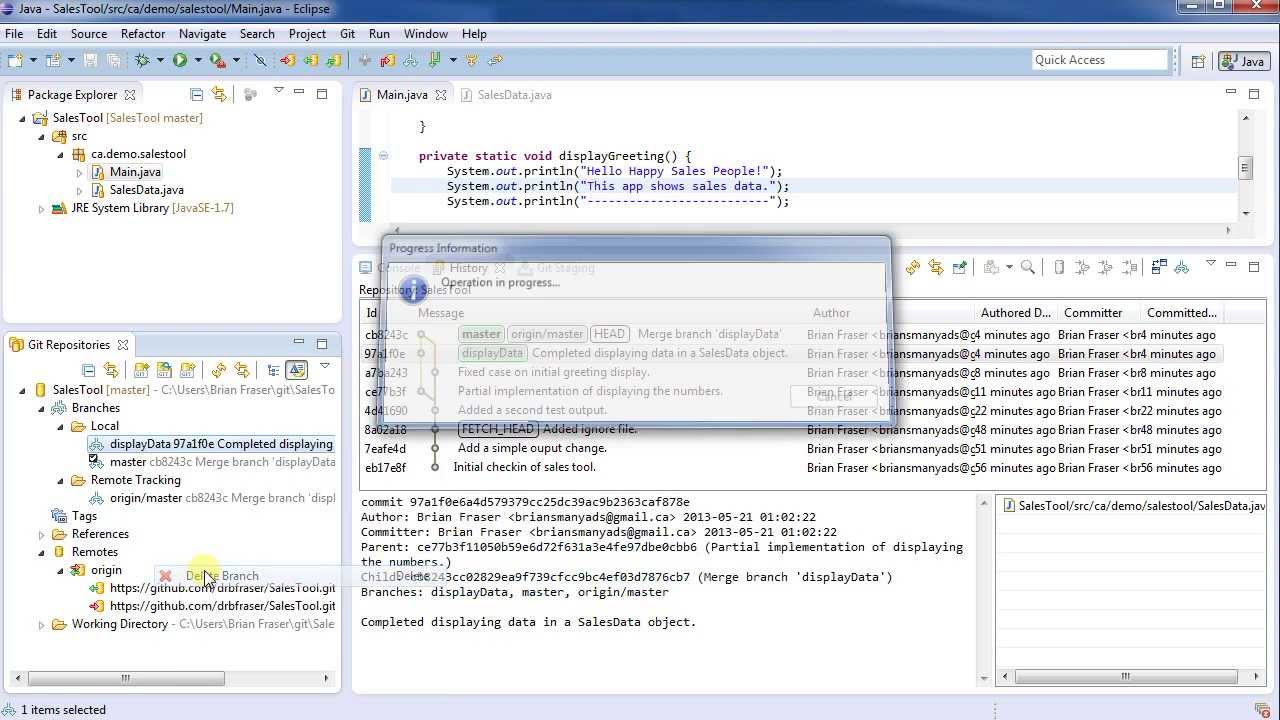
Task: Click the Find magnifier icon in History toolbar
Action: coord(1028,267)
